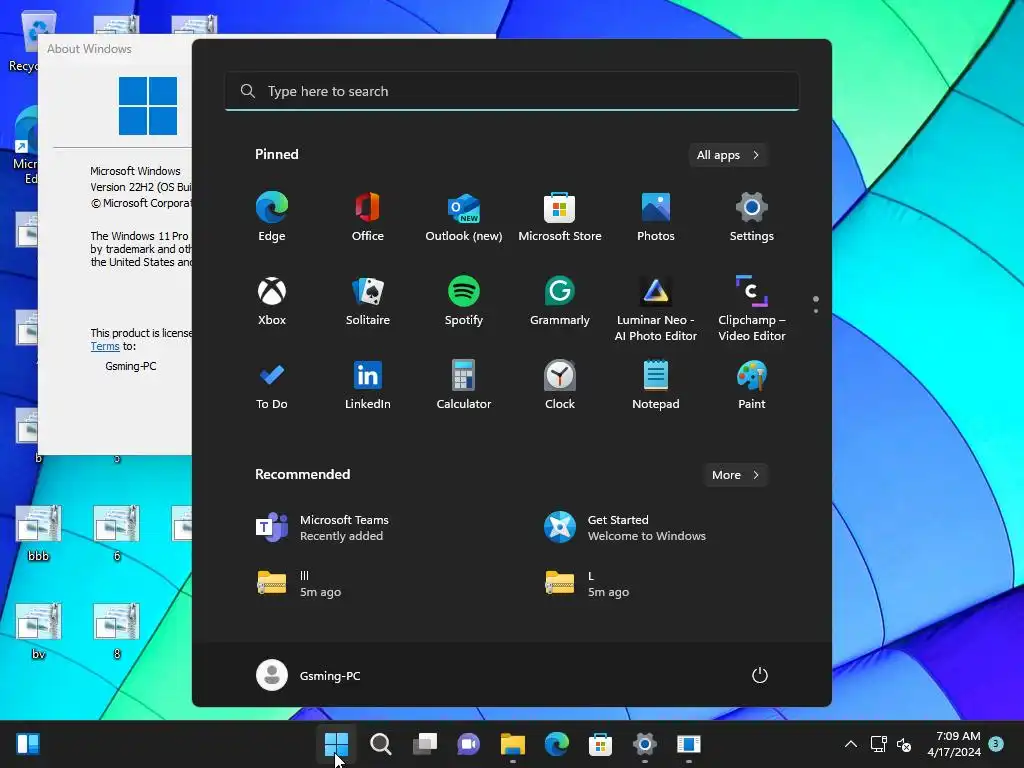Launch Office from pinned apps
This screenshot has width=1024, height=768.
[x=368, y=217]
